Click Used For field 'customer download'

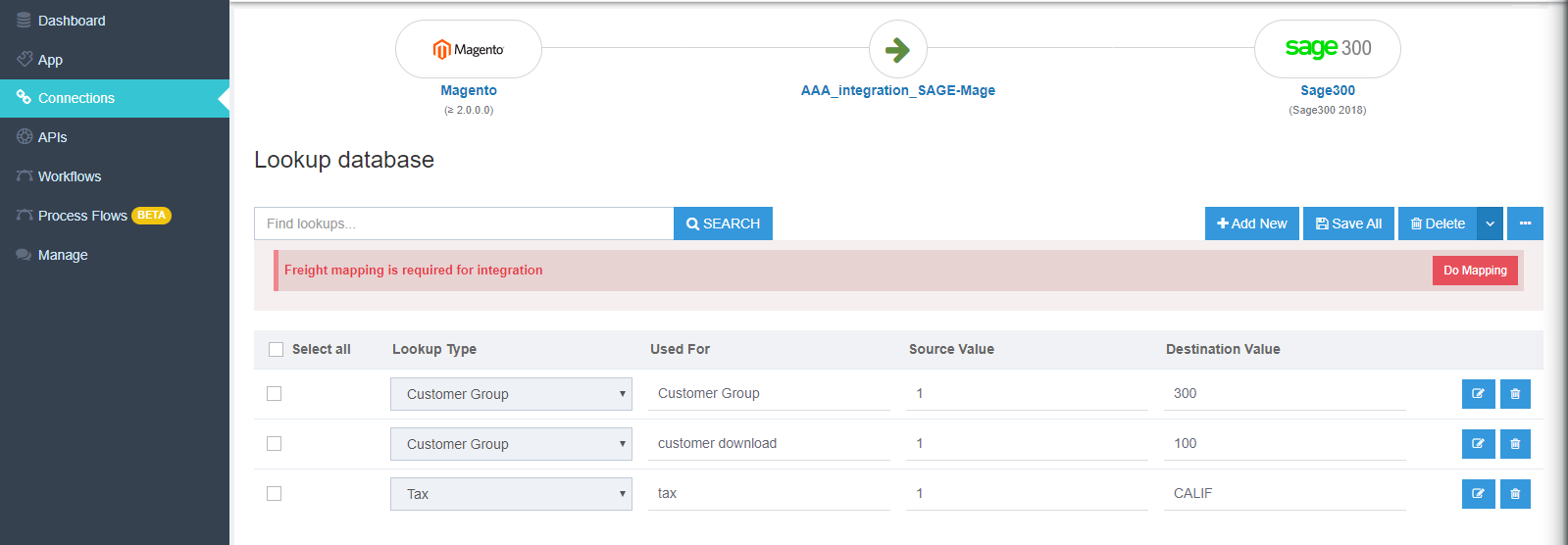pos(769,443)
